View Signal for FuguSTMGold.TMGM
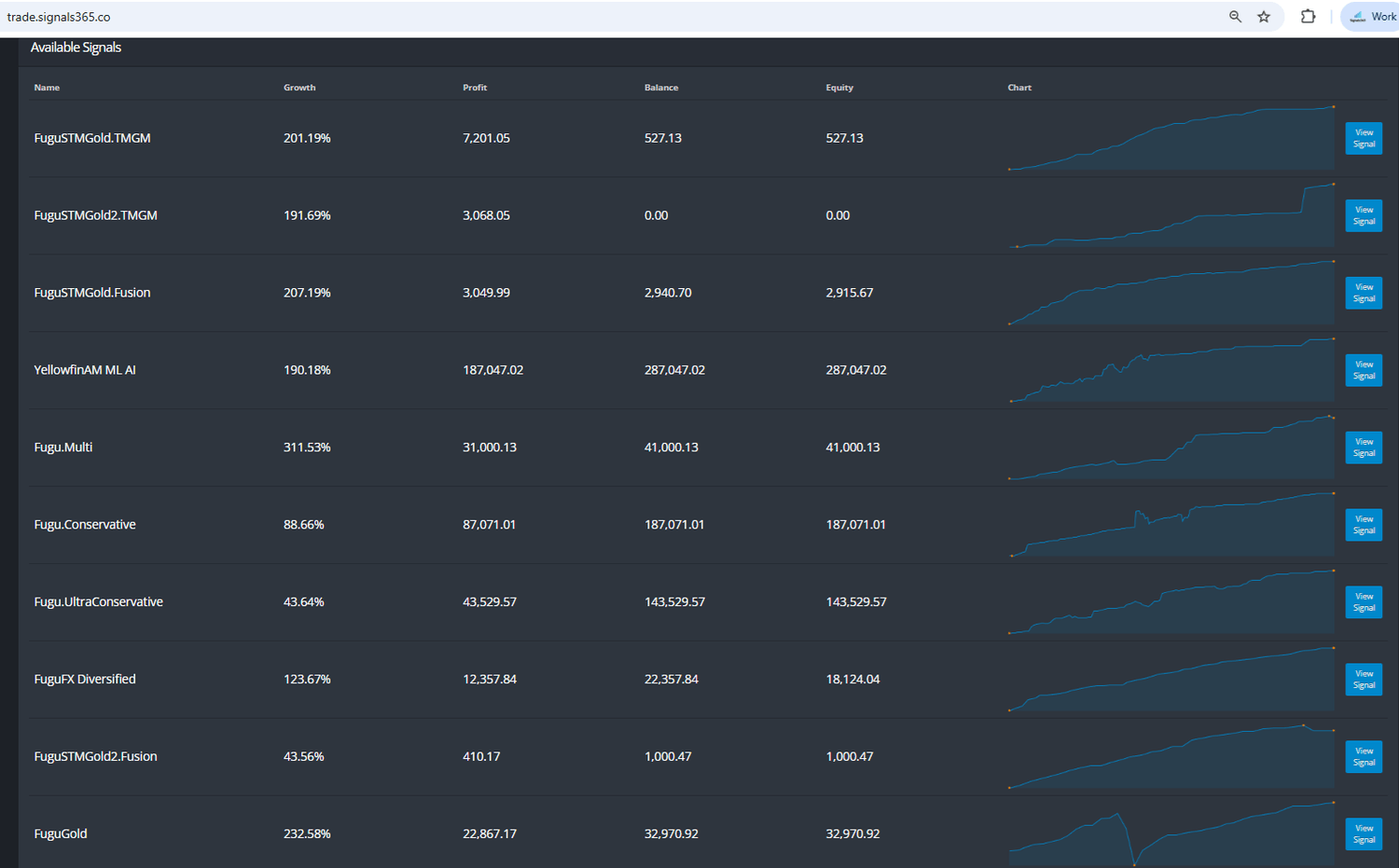Viewport: 1399px width, 868px height. pyautogui.click(x=1363, y=137)
